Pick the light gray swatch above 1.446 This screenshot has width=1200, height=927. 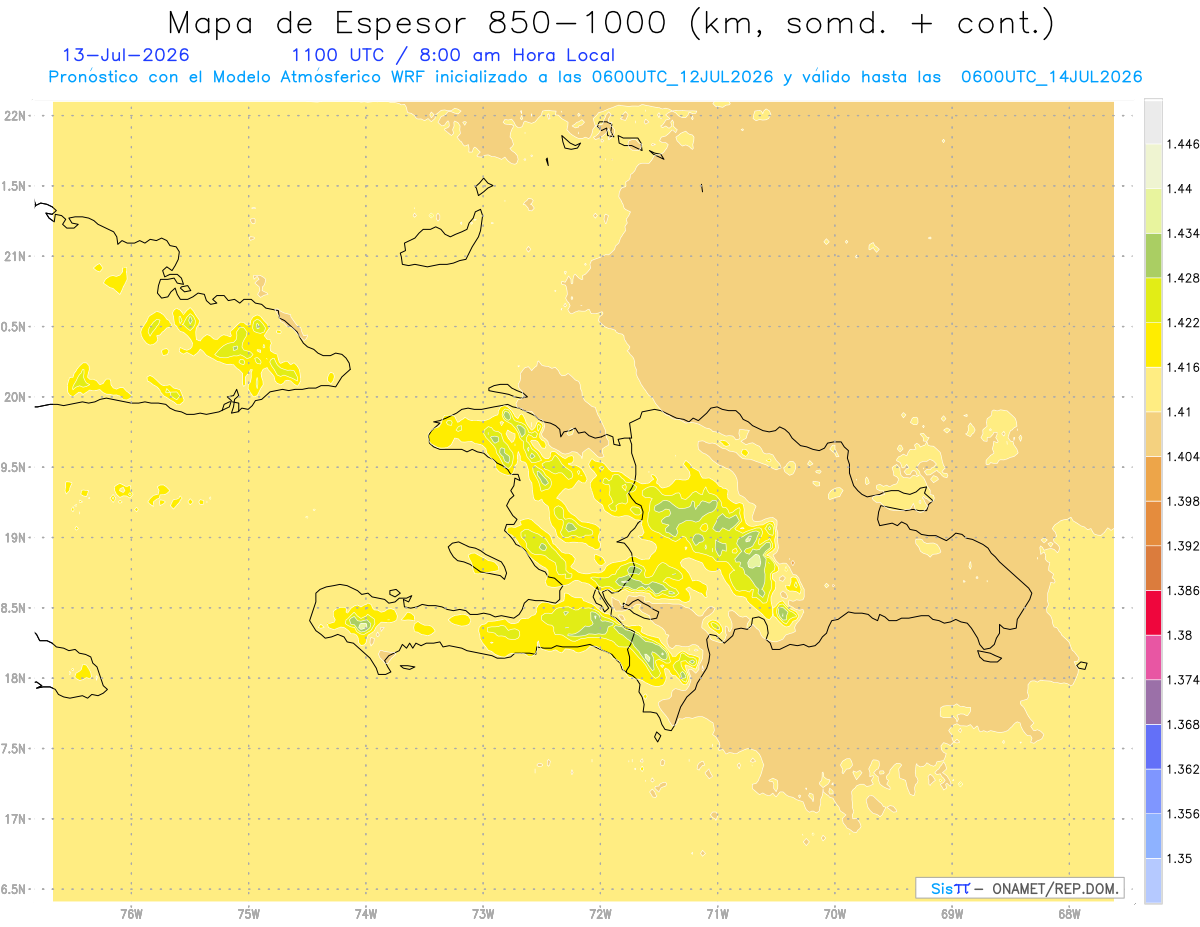(x=1152, y=121)
